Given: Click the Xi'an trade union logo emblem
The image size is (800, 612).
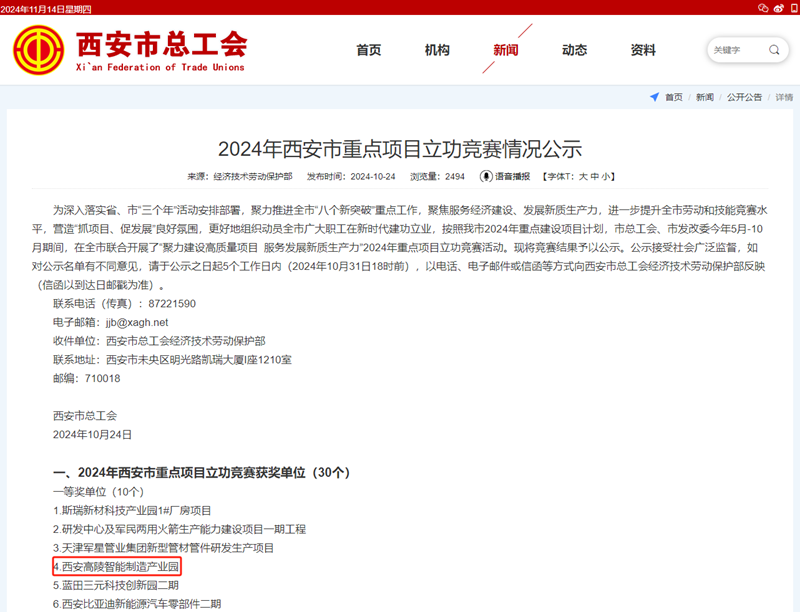Looking at the screenshot, I should coord(39,50).
